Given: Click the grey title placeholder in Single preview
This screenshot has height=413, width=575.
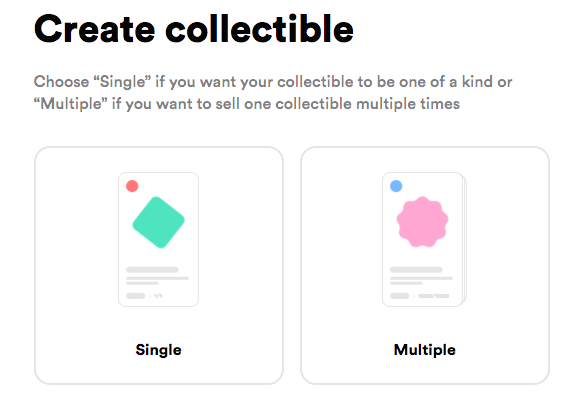Looking at the screenshot, I should click(152, 270).
